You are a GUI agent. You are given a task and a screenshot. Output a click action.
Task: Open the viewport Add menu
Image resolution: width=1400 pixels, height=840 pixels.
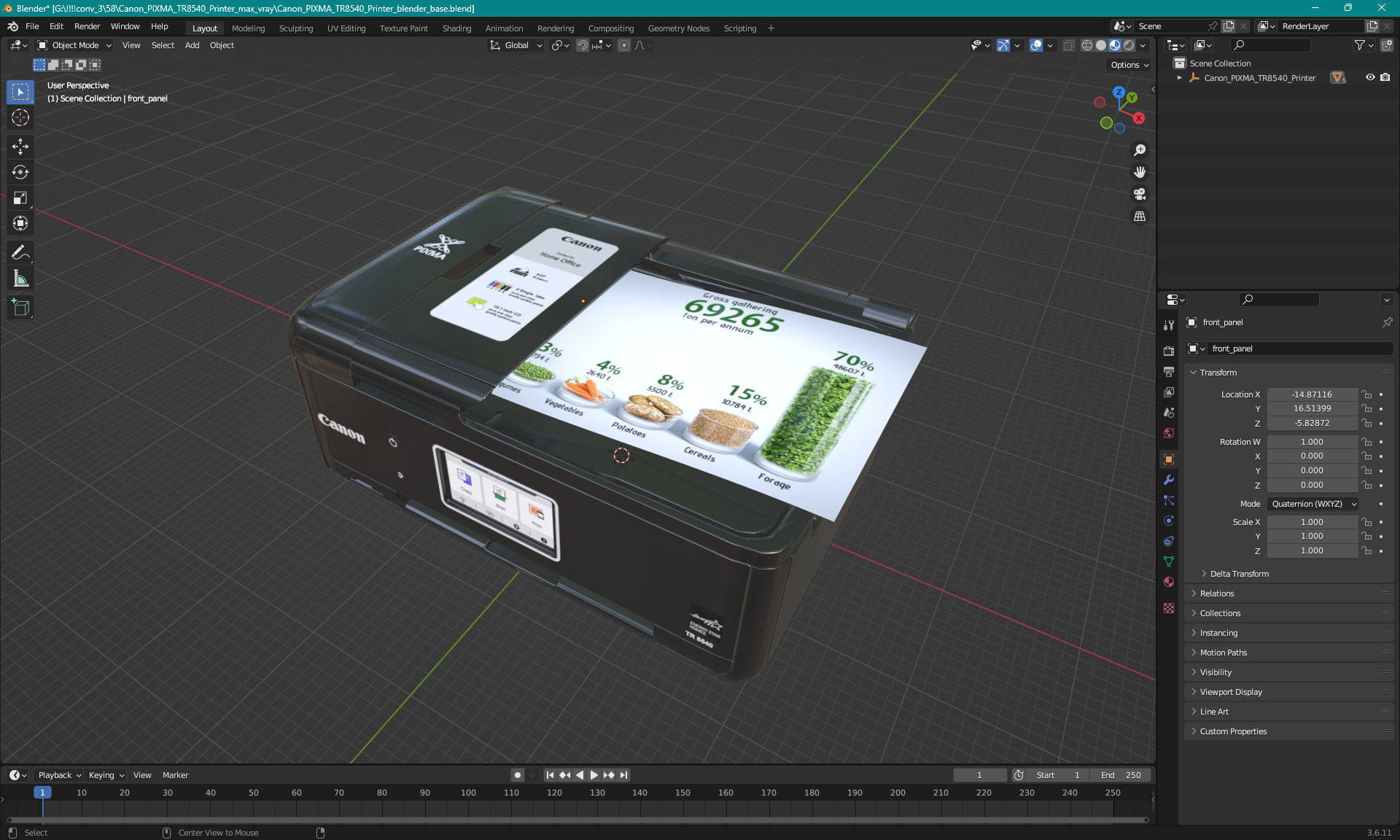click(192, 45)
